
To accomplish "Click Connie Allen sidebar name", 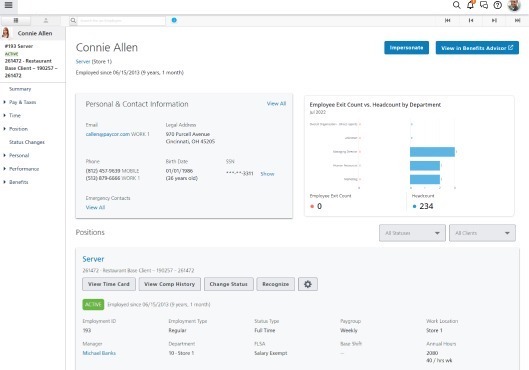I will pos(35,33).
